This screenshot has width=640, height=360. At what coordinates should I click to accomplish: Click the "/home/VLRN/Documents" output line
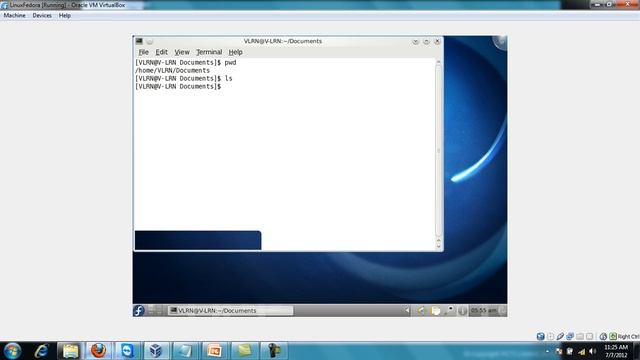tap(172, 71)
